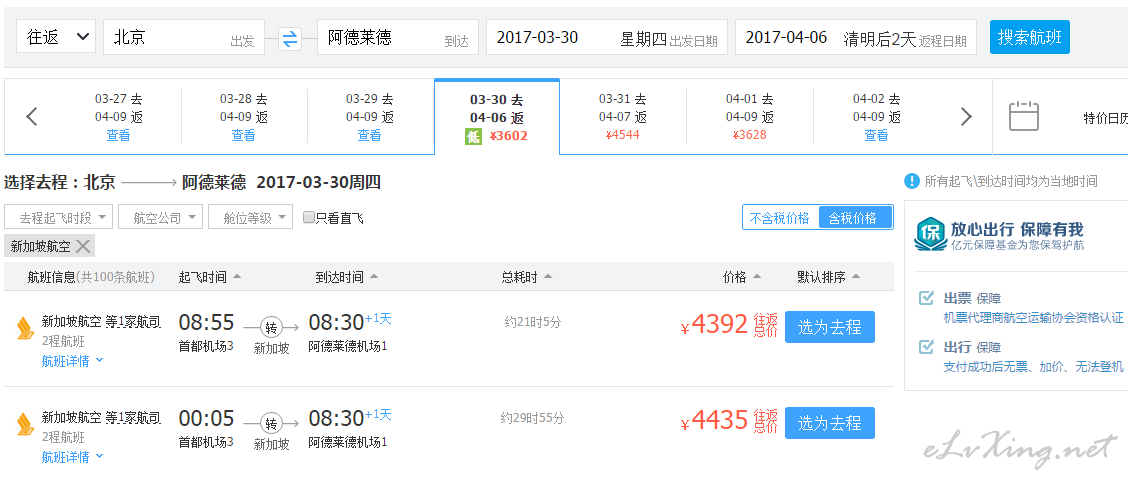Click the 低 lowest-price badge

473,135
